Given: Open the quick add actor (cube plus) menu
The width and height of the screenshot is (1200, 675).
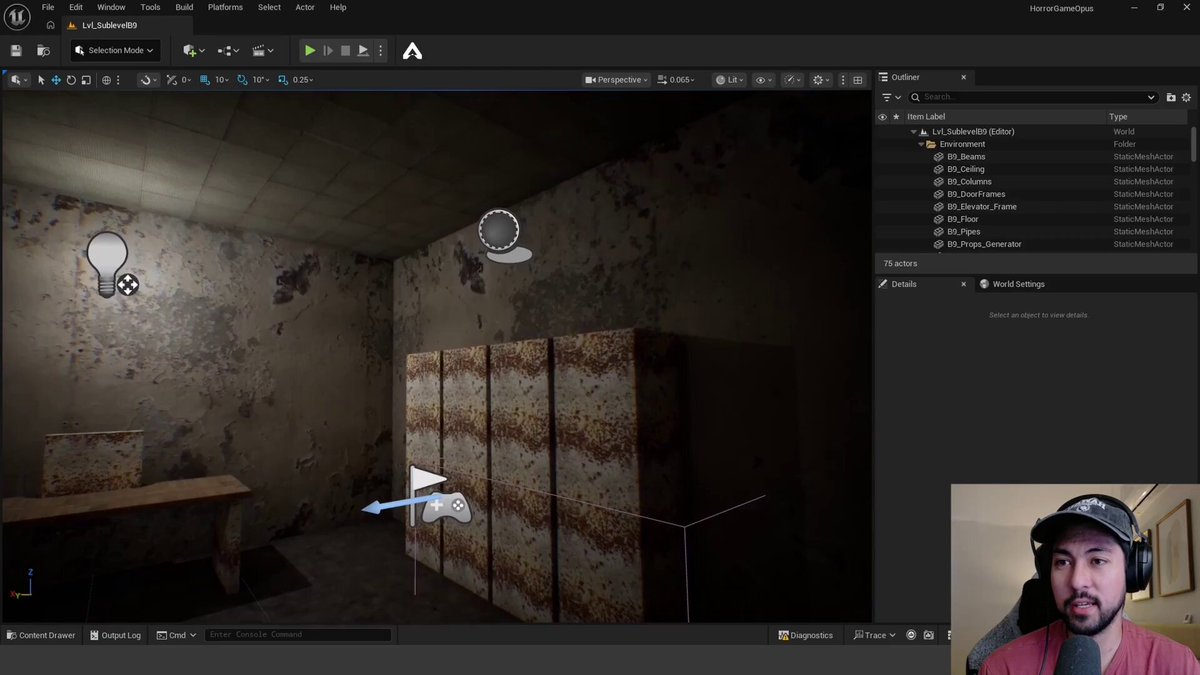Looking at the screenshot, I should point(194,50).
